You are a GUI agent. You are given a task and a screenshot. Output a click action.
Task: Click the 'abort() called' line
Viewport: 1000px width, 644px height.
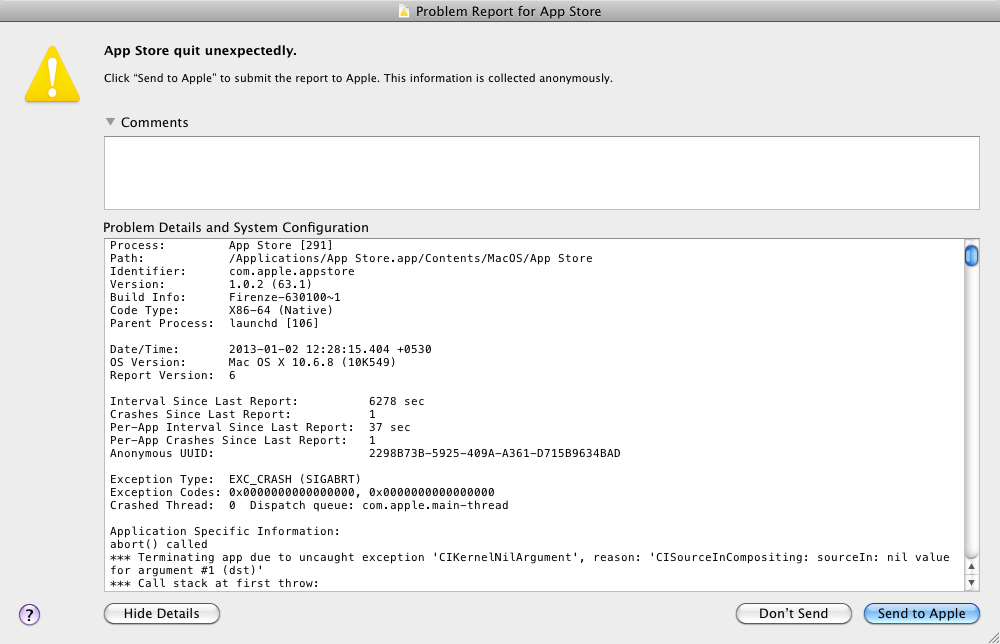tap(159, 545)
